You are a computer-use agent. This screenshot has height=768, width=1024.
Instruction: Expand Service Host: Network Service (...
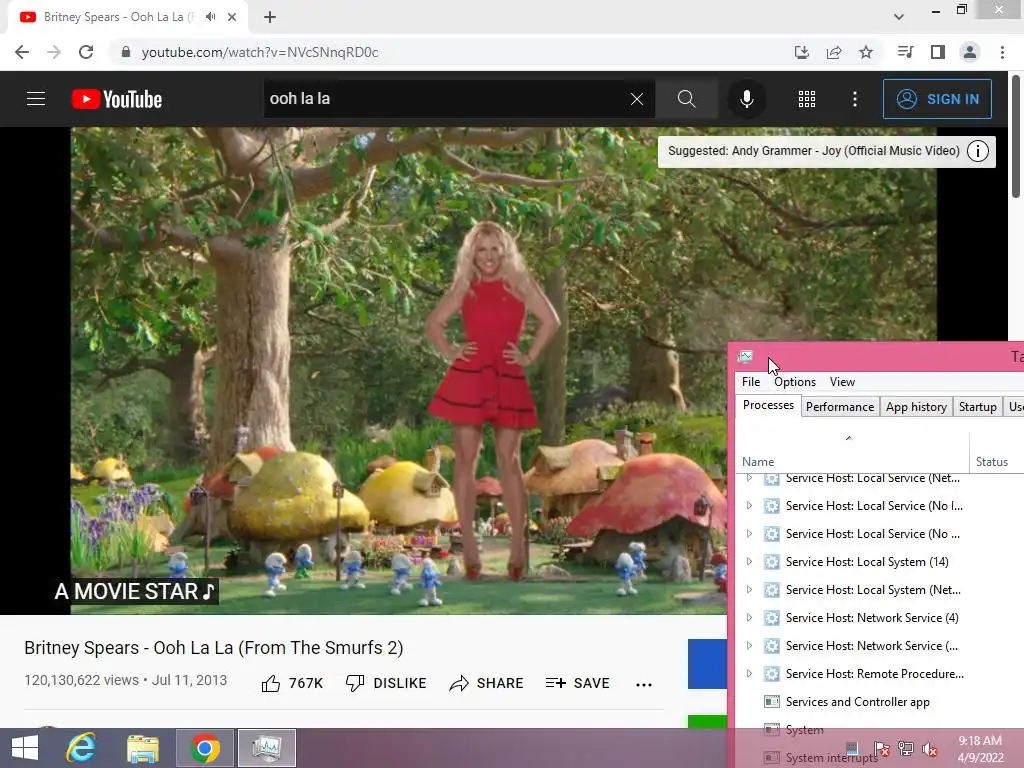click(x=749, y=646)
